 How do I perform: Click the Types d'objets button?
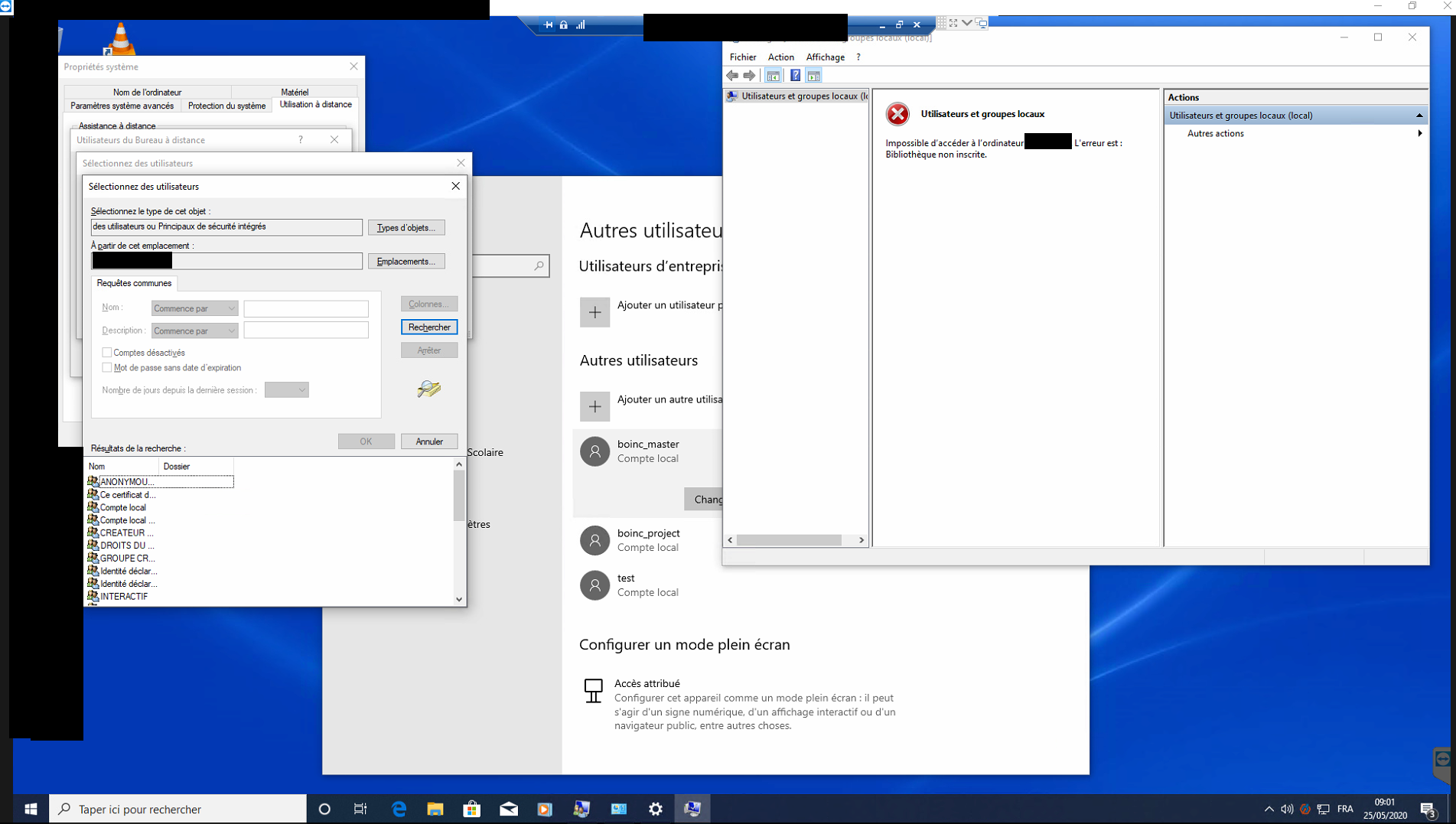(x=406, y=227)
